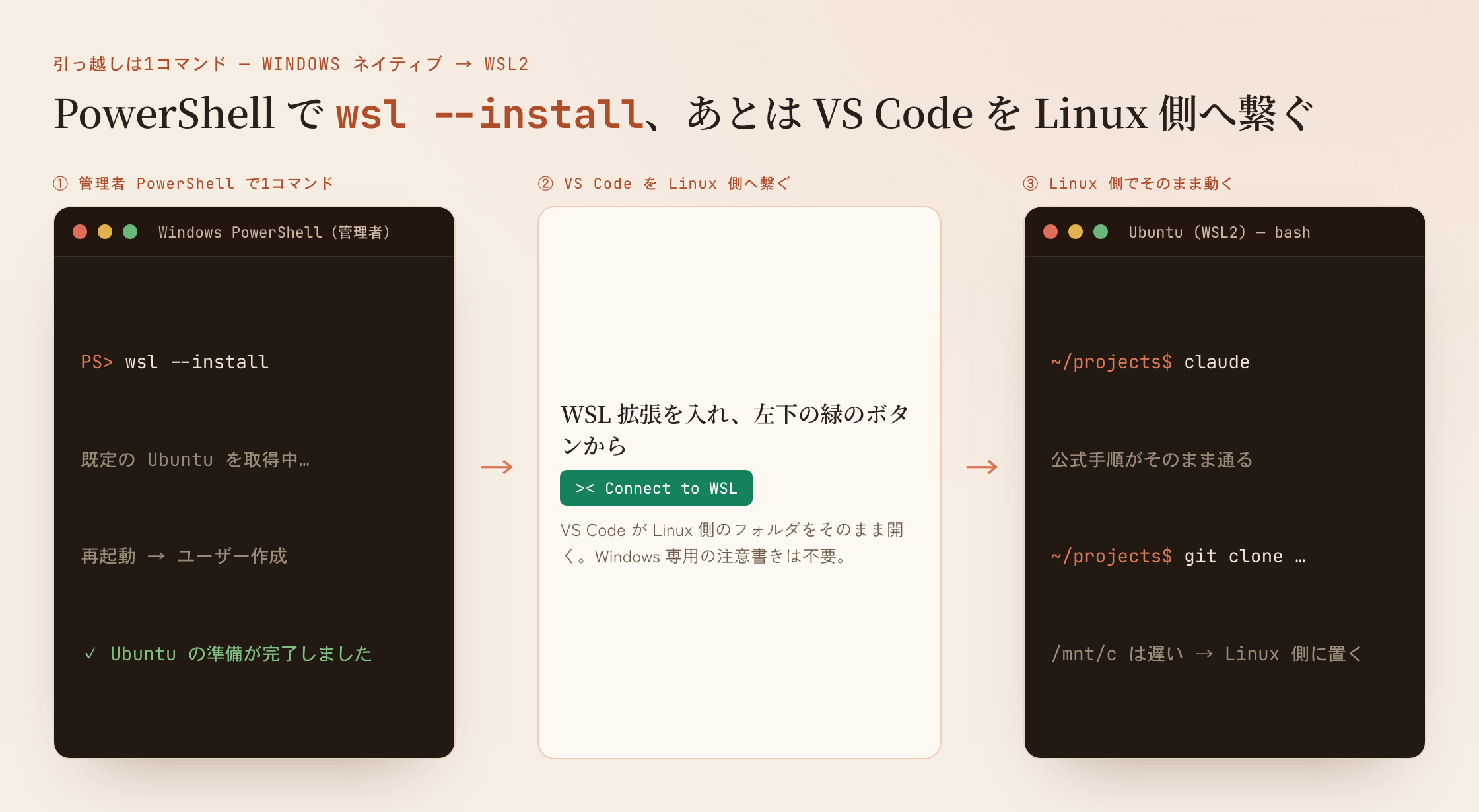The width and height of the screenshot is (1479, 812).
Task: Click the red dot in the PowerShell window
Action: point(80,232)
